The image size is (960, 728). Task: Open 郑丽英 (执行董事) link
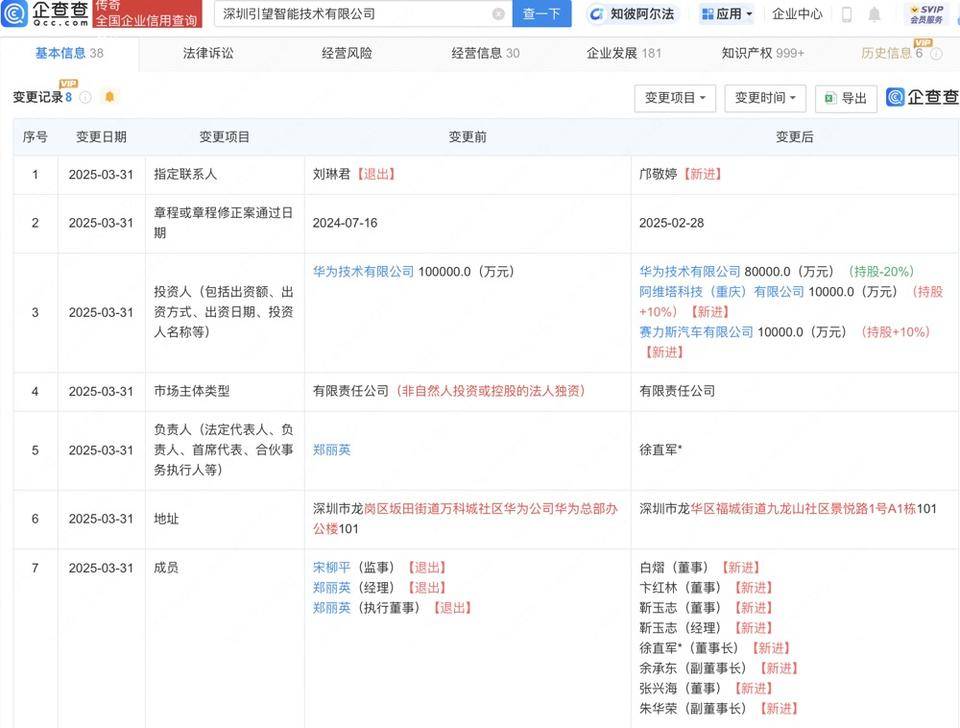(x=331, y=608)
